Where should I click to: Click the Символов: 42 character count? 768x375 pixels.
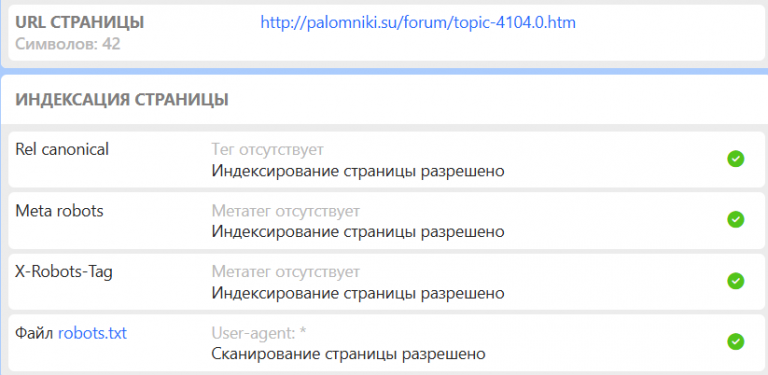point(68,44)
